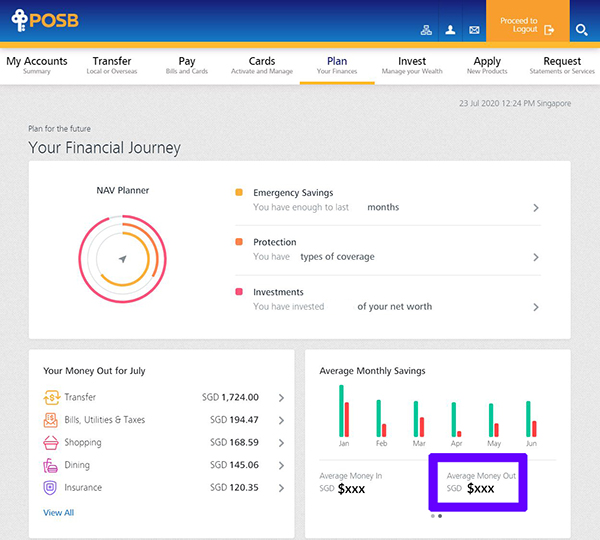This screenshot has width=600, height=540.
Task: Select the first carousel page dot
Action: pos(432,516)
